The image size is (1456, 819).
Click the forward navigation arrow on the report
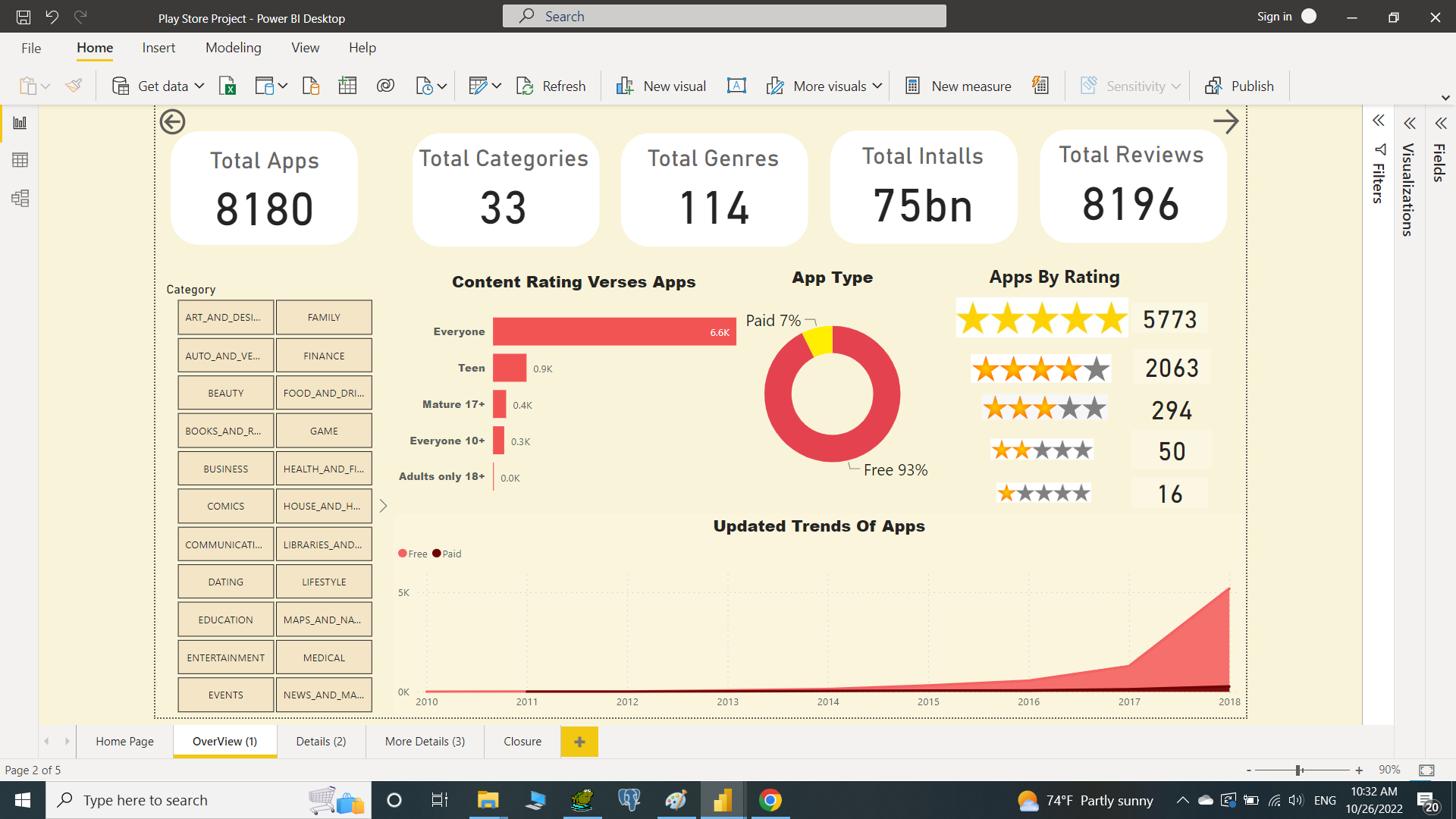point(1225,121)
